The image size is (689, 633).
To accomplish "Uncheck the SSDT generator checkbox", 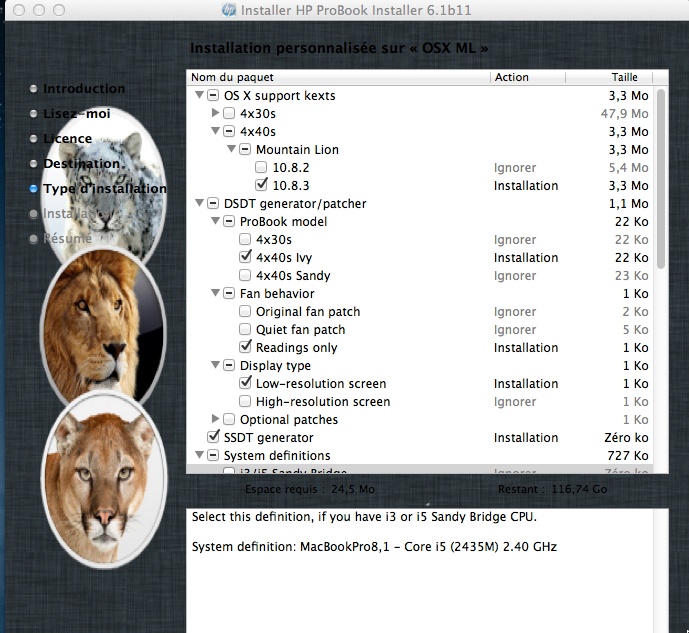I will [x=213, y=437].
